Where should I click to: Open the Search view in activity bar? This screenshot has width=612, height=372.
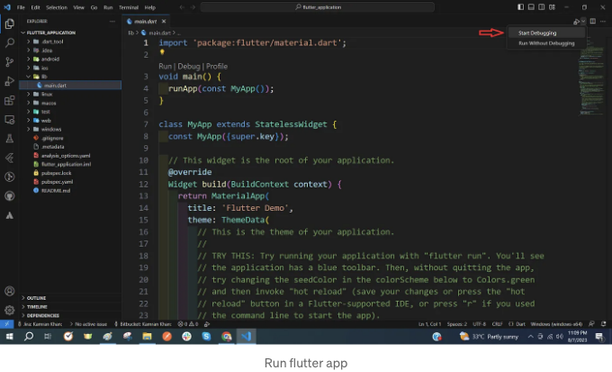9,43
